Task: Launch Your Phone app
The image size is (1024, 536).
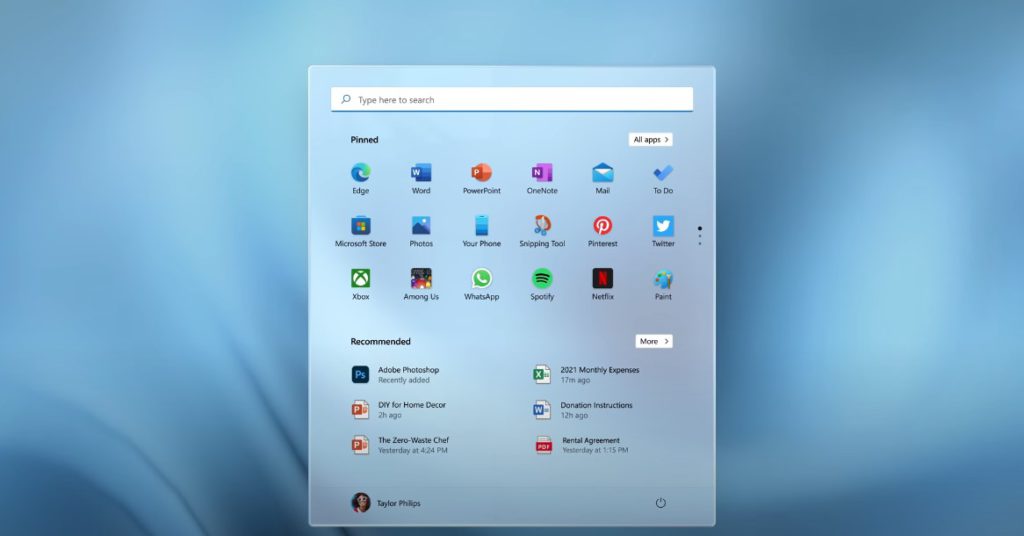Action: click(481, 231)
